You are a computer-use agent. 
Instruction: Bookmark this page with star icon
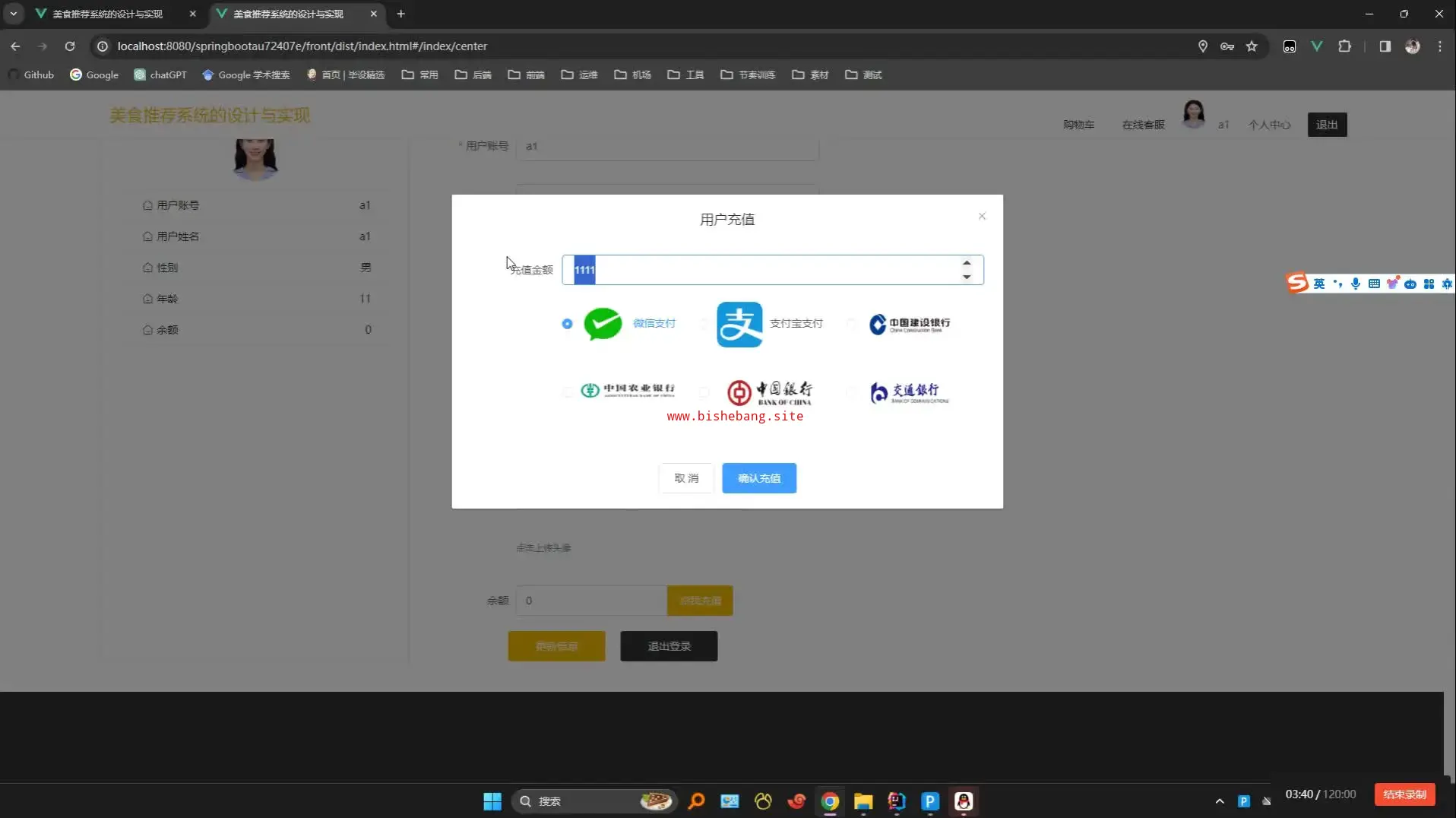(x=1252, y=46)
